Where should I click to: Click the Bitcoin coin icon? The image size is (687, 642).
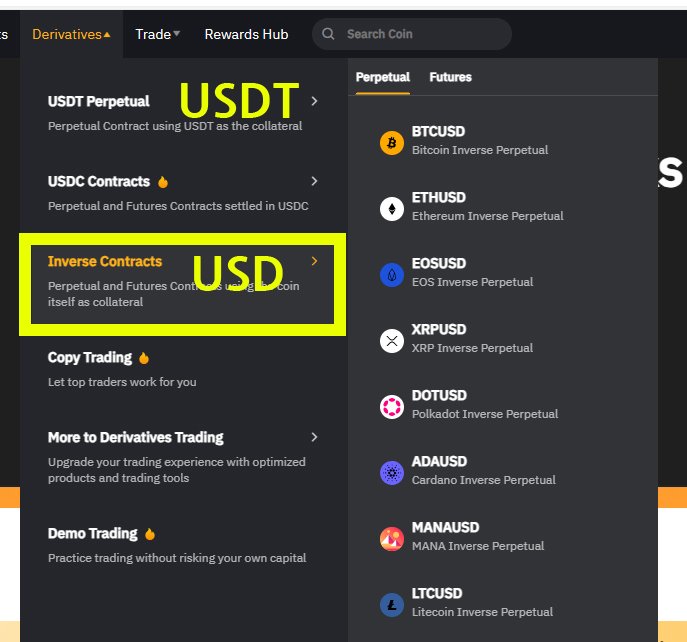[x=392, y=142]
